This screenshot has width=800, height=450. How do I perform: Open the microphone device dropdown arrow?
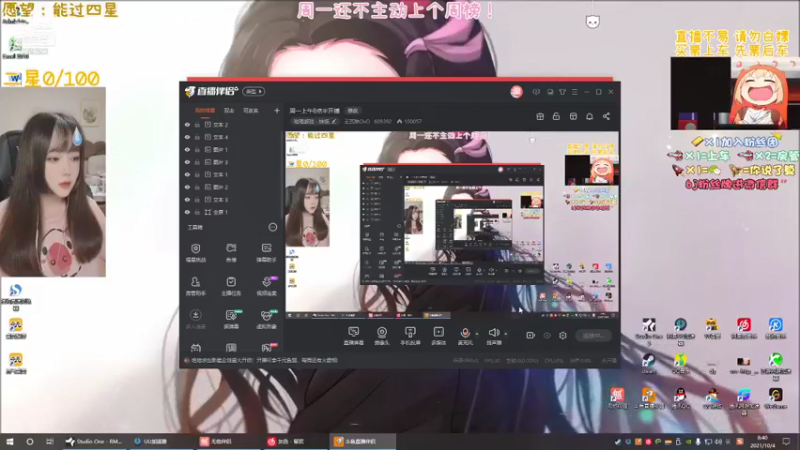(477, 334)
